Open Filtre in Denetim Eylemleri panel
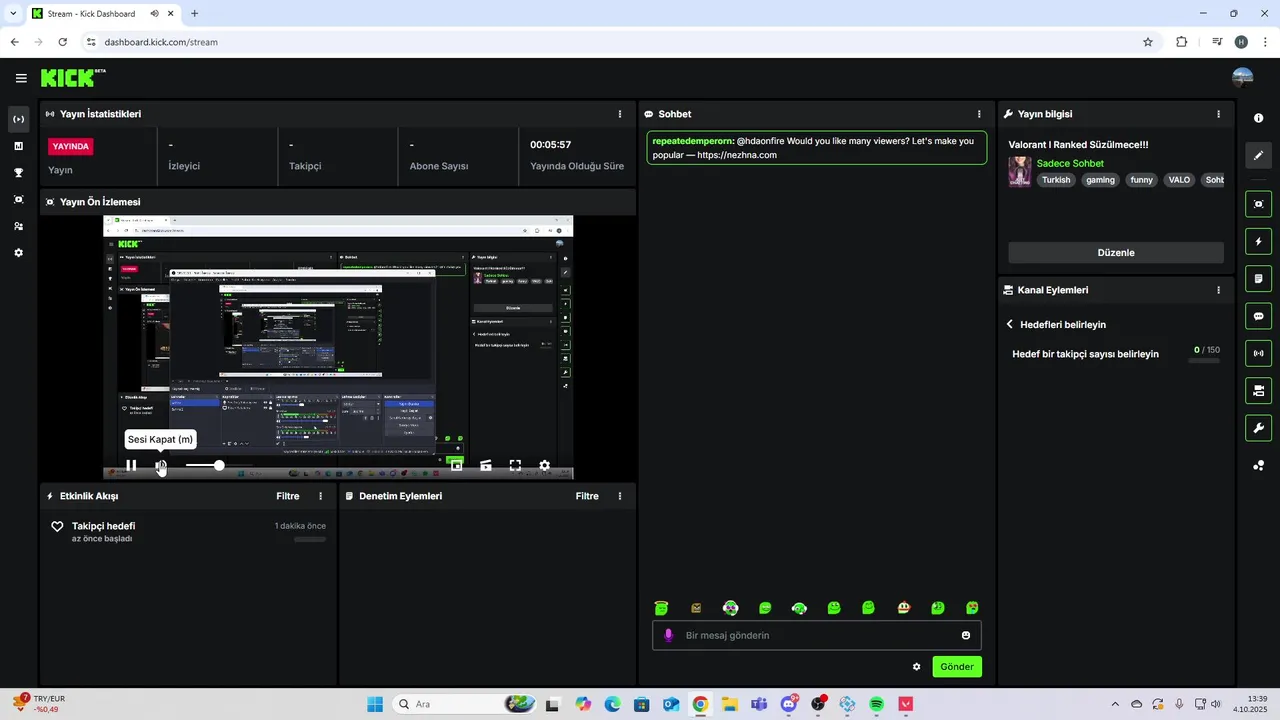 coord(587,496)
